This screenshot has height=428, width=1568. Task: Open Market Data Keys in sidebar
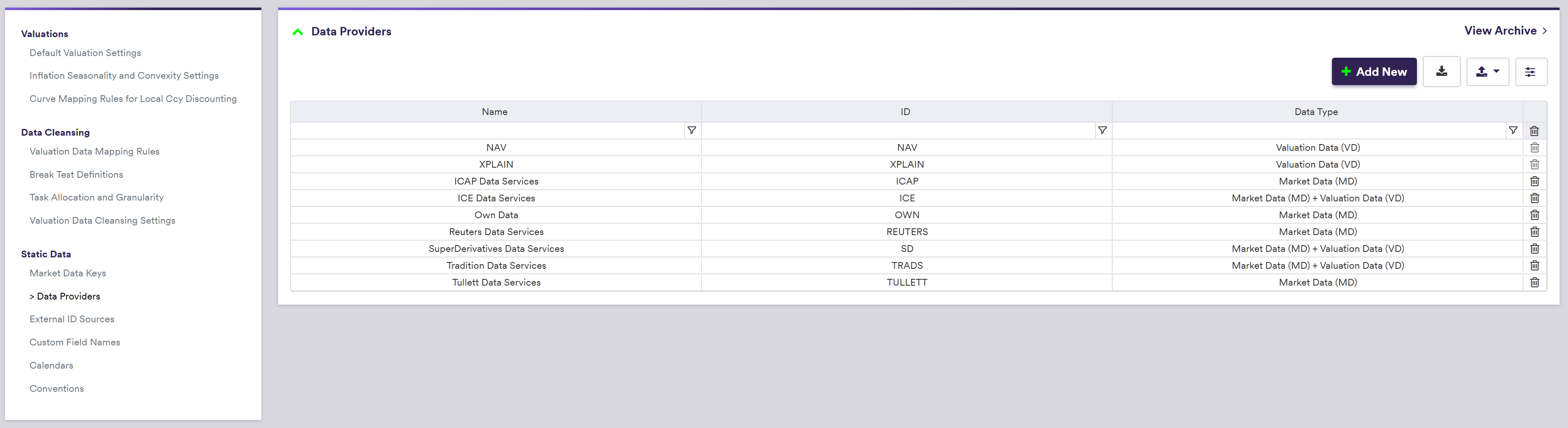point(68,273)
